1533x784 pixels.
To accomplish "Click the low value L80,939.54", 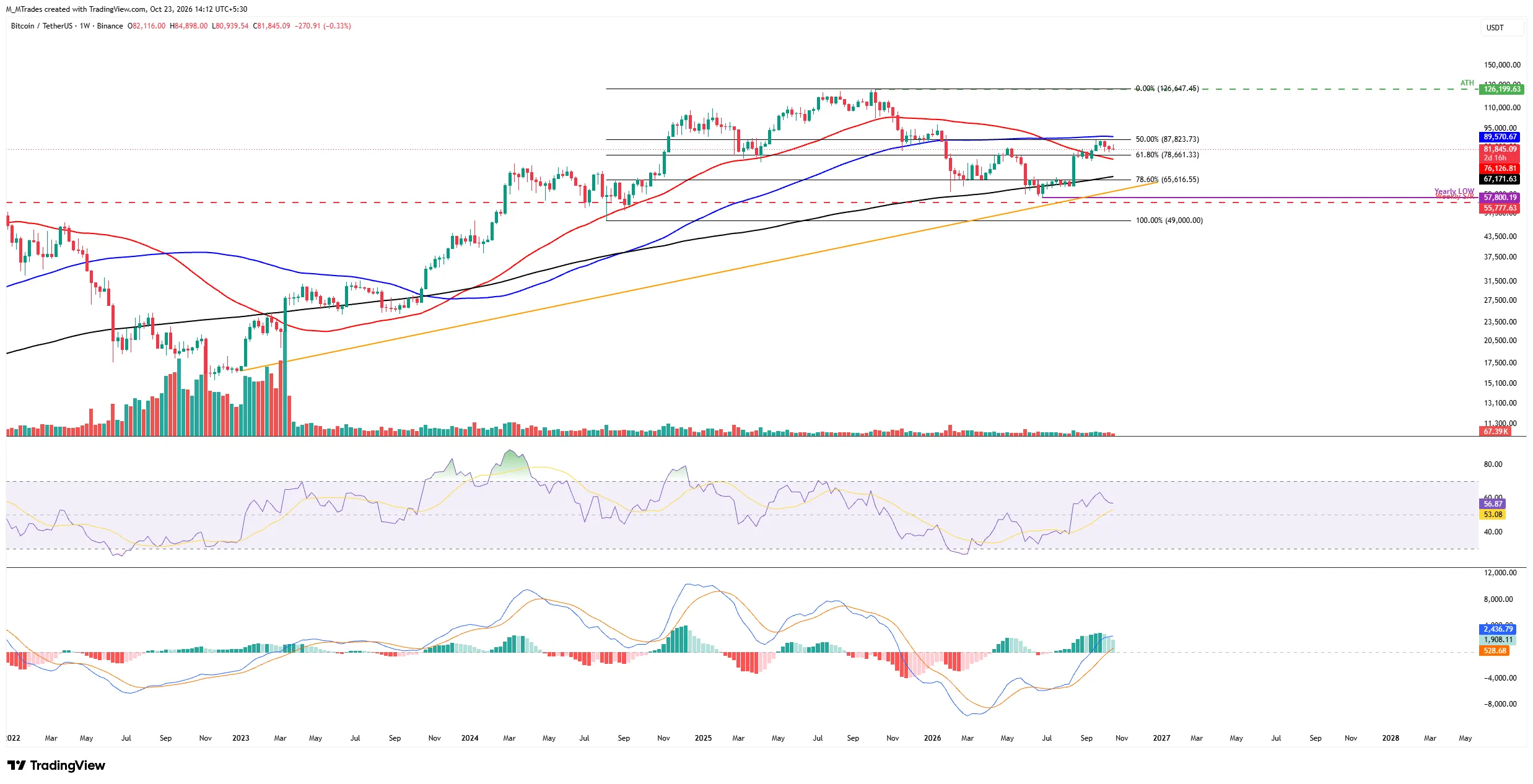I will pos(230,26).
